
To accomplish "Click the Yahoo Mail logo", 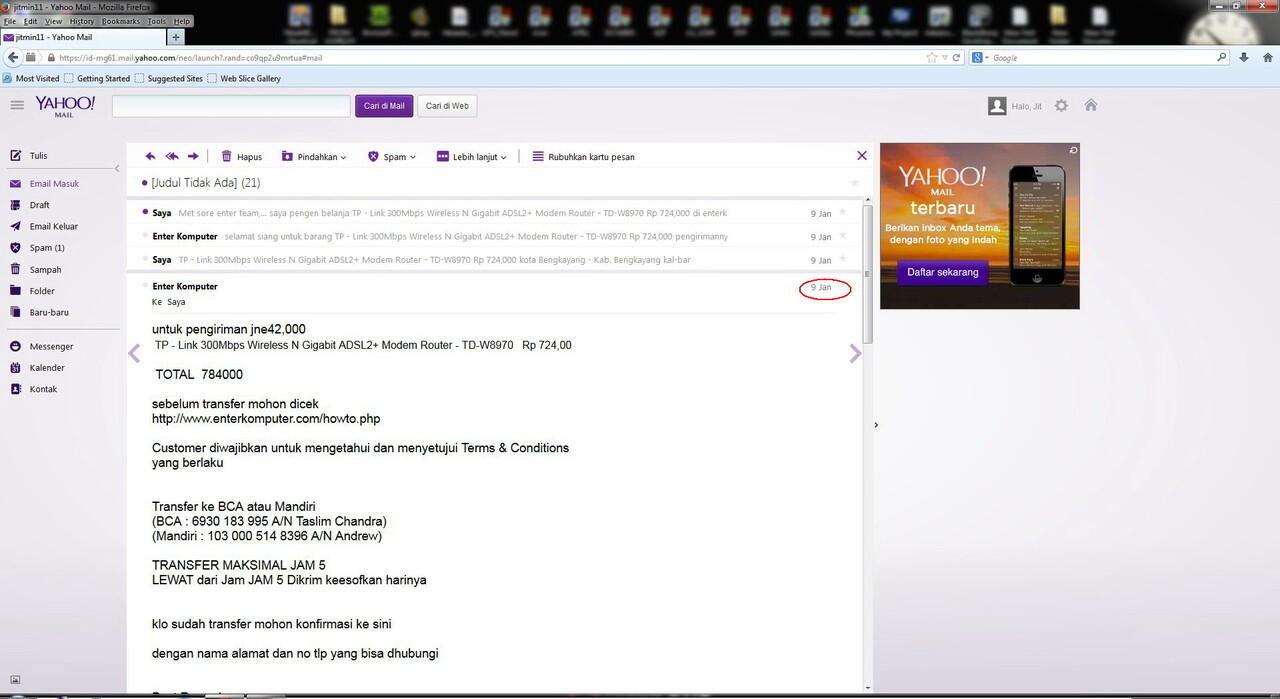I will [65, 106].
